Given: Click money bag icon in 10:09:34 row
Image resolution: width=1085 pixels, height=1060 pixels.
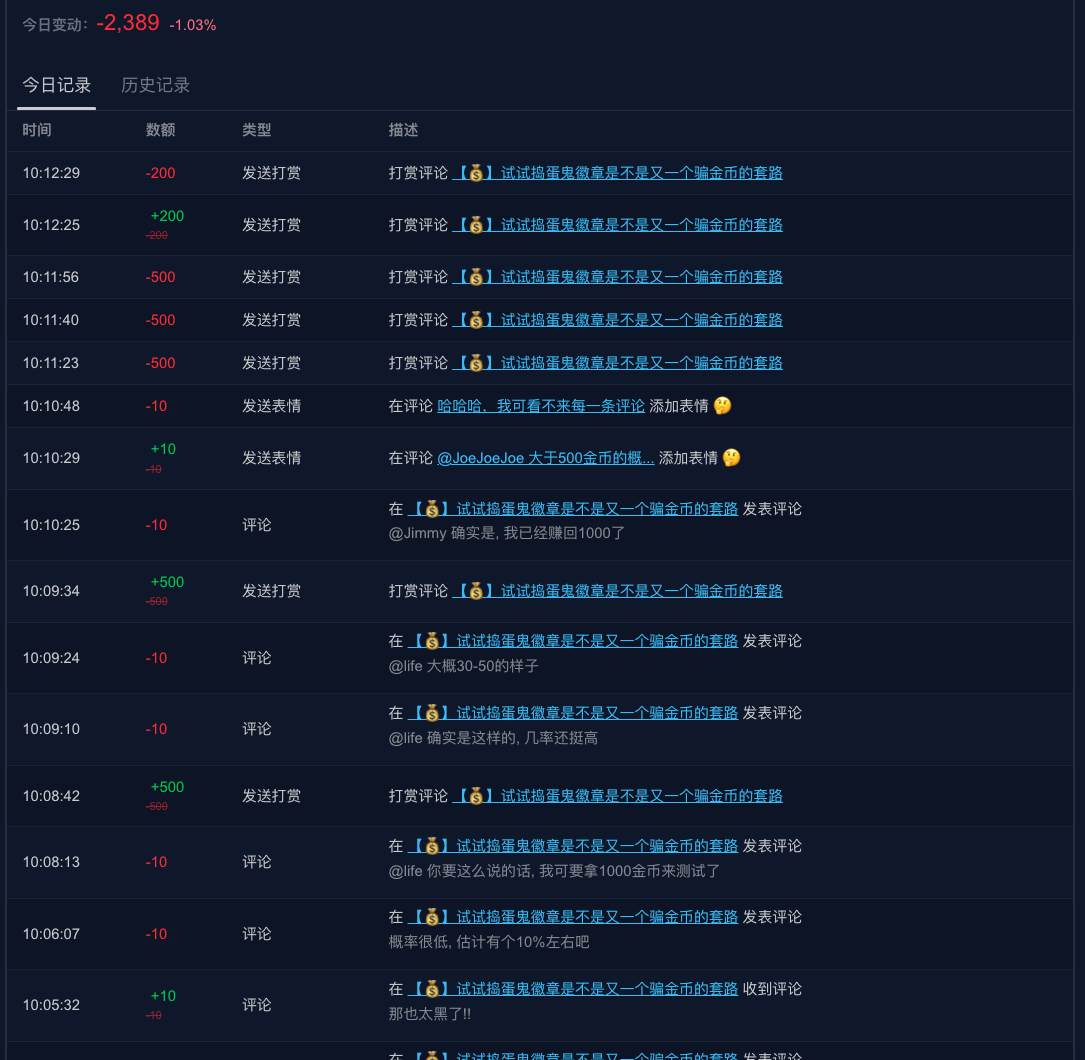Looking at the screenshot, I should point(476,591).
